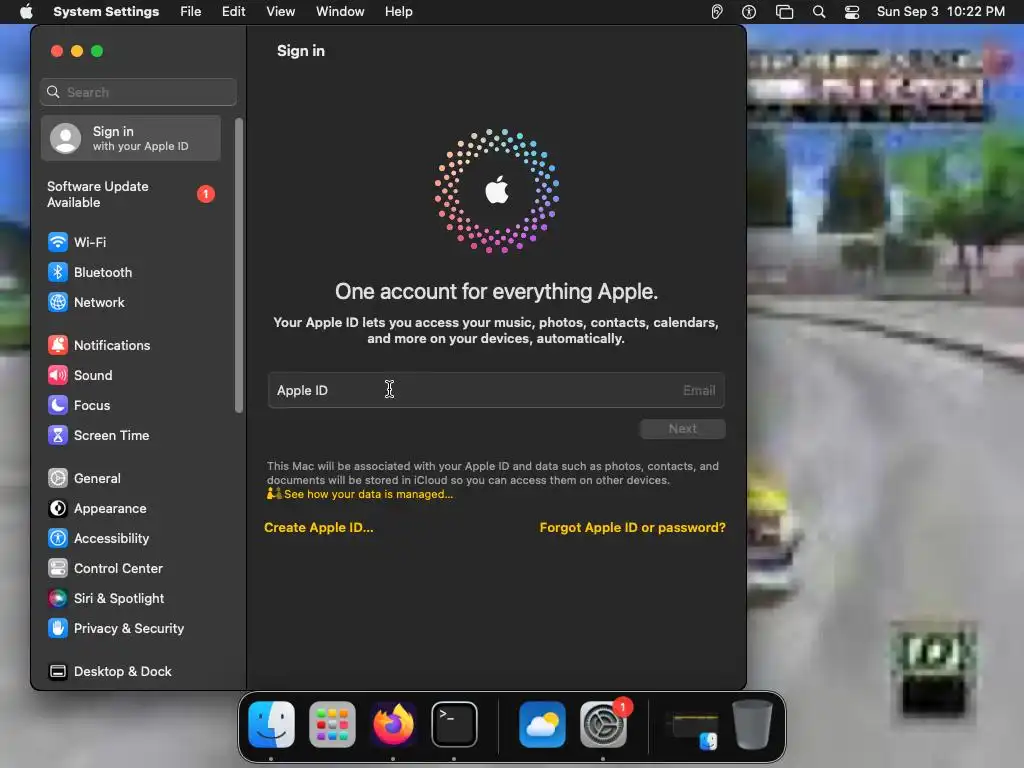The image size is (1024, 768).
Task: Click the Sign in avatar in the sidebar
Action: click(66, 138)
